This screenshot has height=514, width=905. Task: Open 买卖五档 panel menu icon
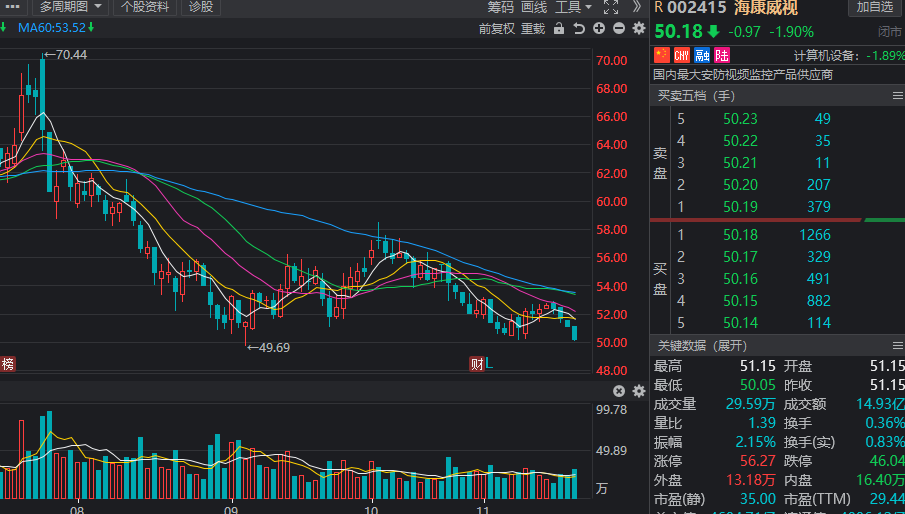pyautogui.click(x=897, y=96)
